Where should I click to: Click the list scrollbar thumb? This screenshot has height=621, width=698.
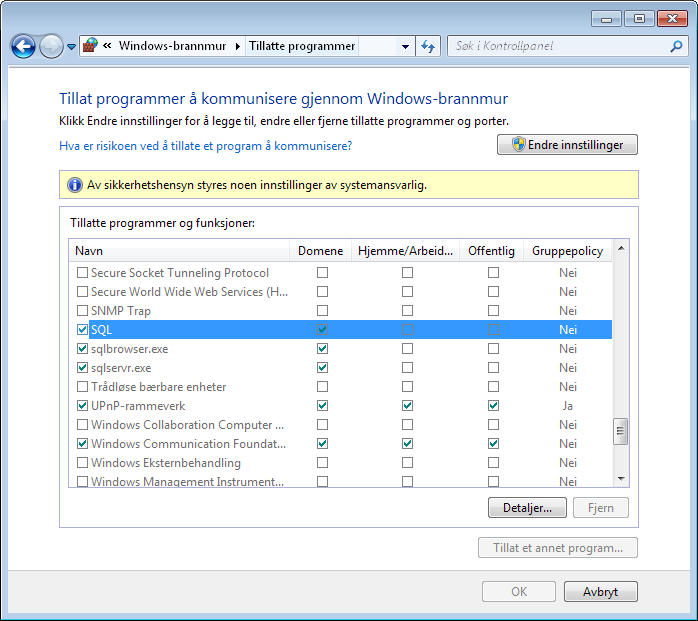(621, 431)
